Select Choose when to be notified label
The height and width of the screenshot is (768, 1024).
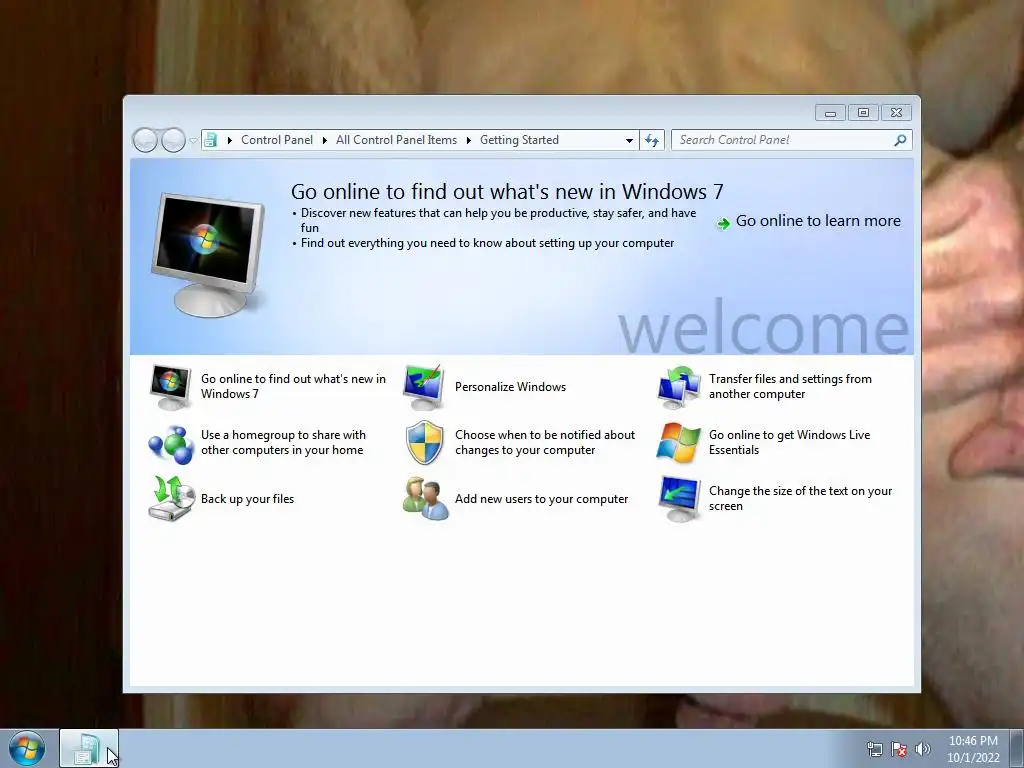545,442
